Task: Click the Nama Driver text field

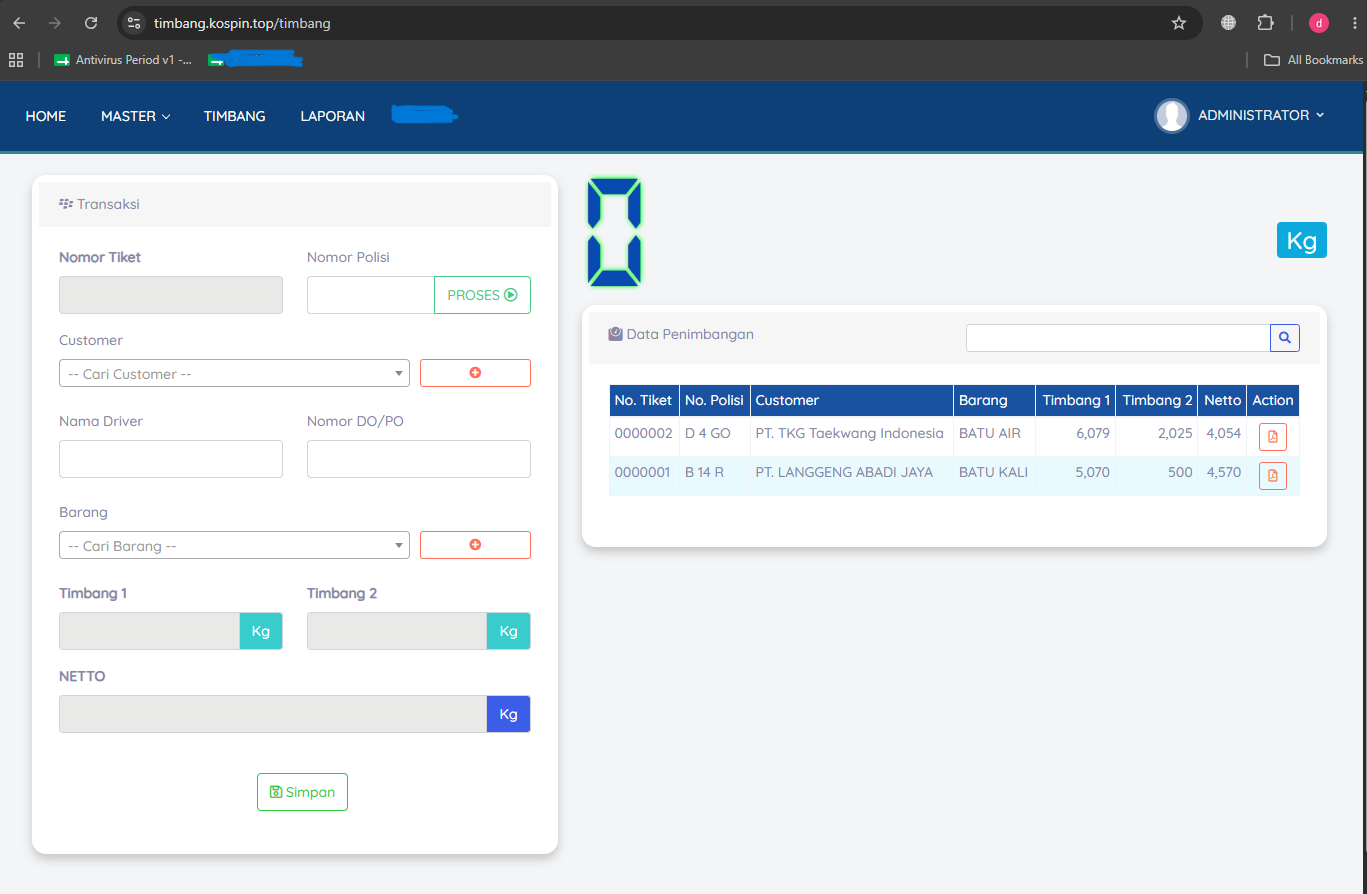Action: click(171, 459)
